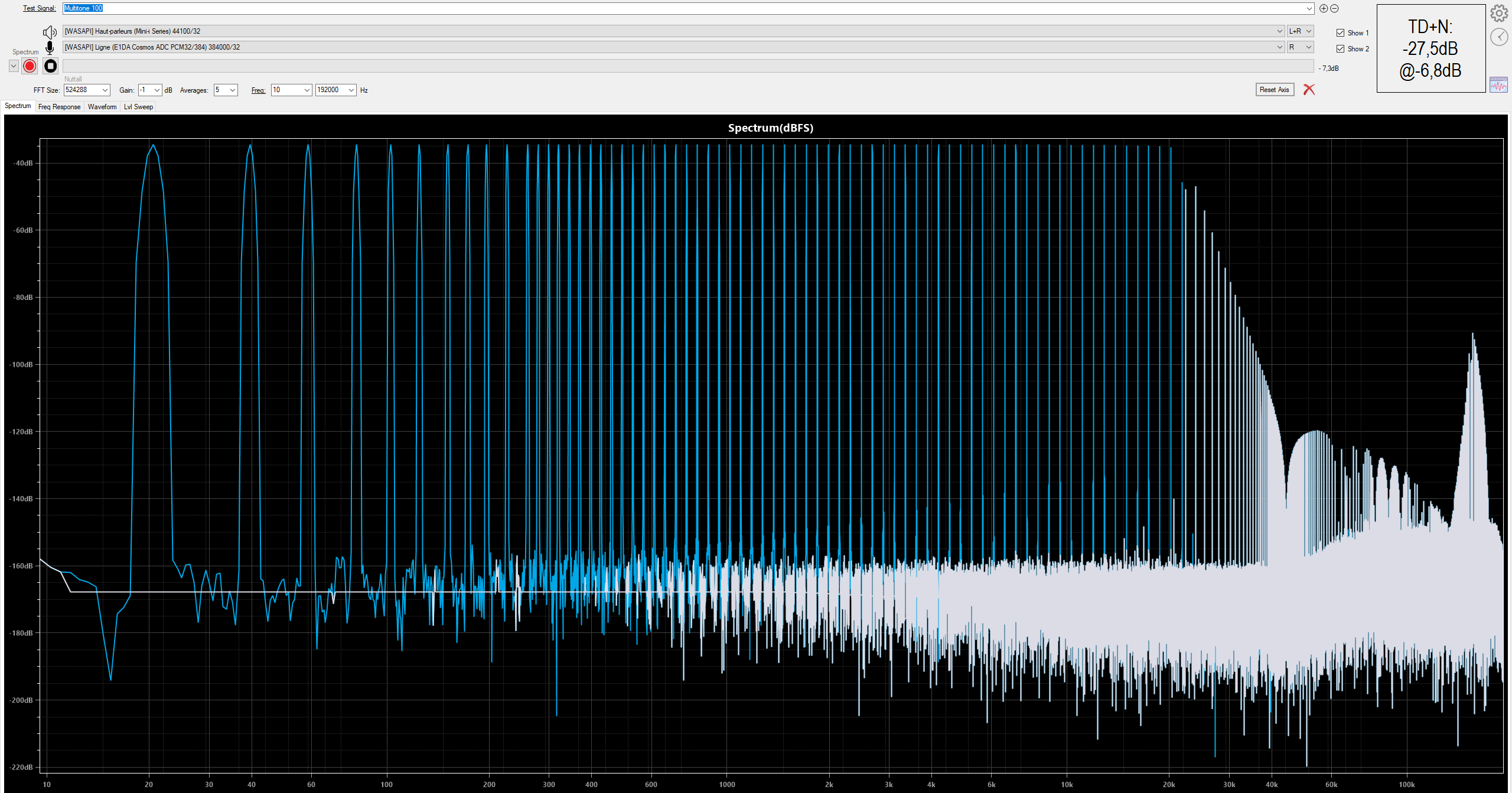1512x793 pixels.
Task: Click the -160dB y-axis label
Action: (21, 566)
